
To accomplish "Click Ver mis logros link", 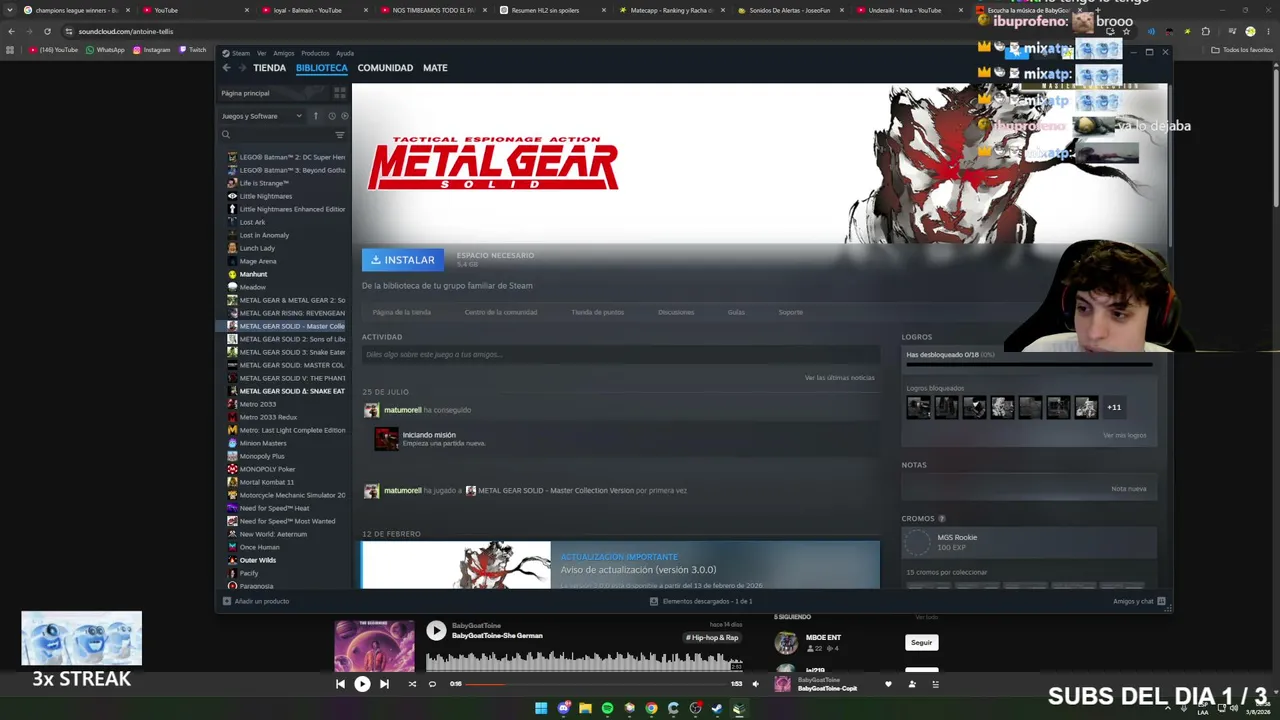I will [x=1125, y=435].
